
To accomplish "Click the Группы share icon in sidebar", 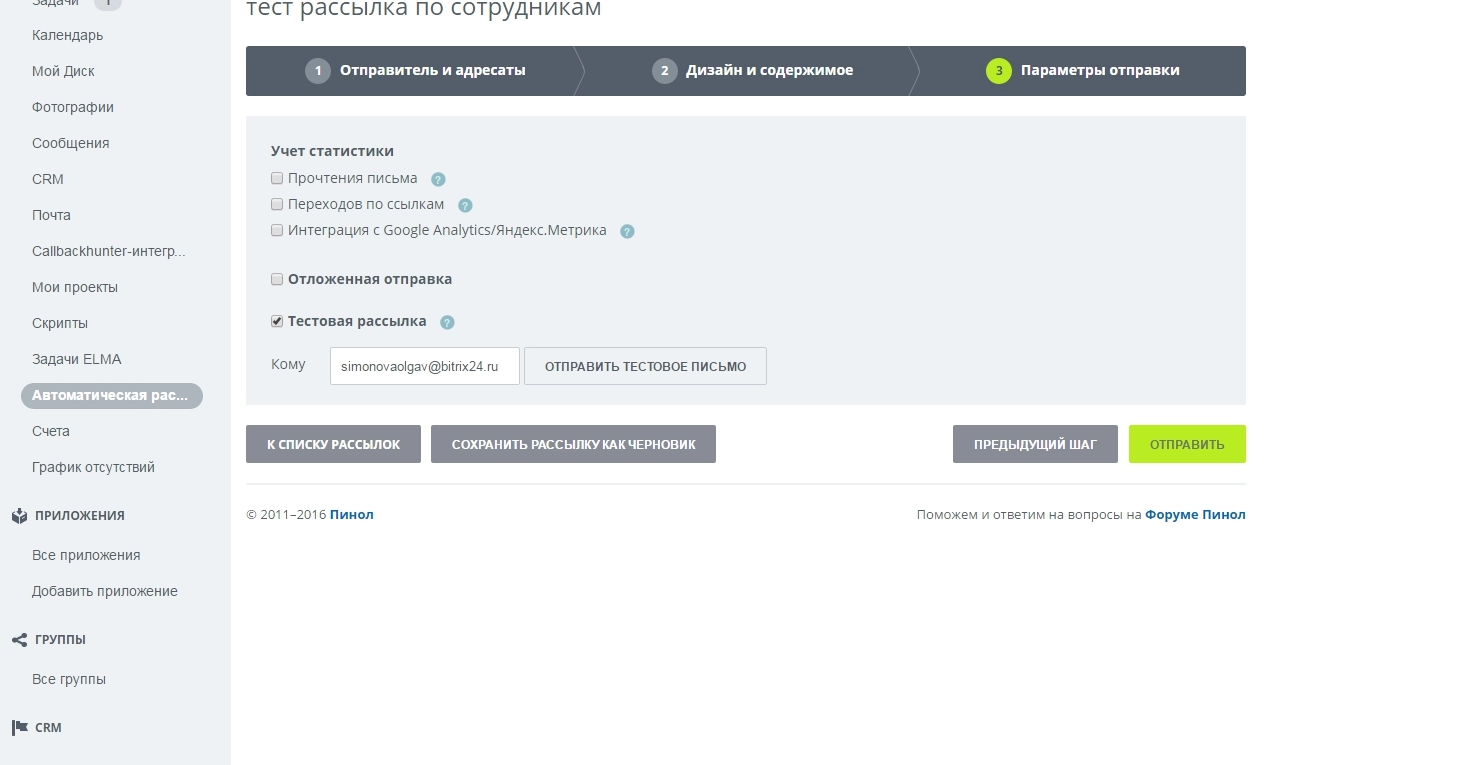I will (19, 640).
